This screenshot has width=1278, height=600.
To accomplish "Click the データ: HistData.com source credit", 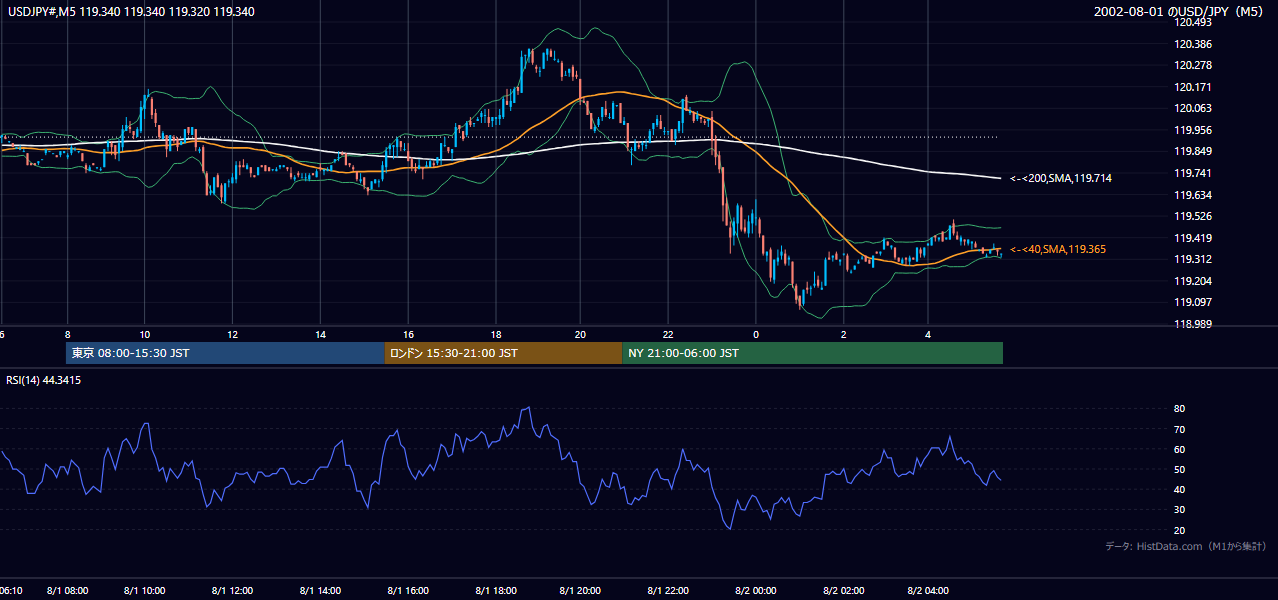I will coord(1185,546).
